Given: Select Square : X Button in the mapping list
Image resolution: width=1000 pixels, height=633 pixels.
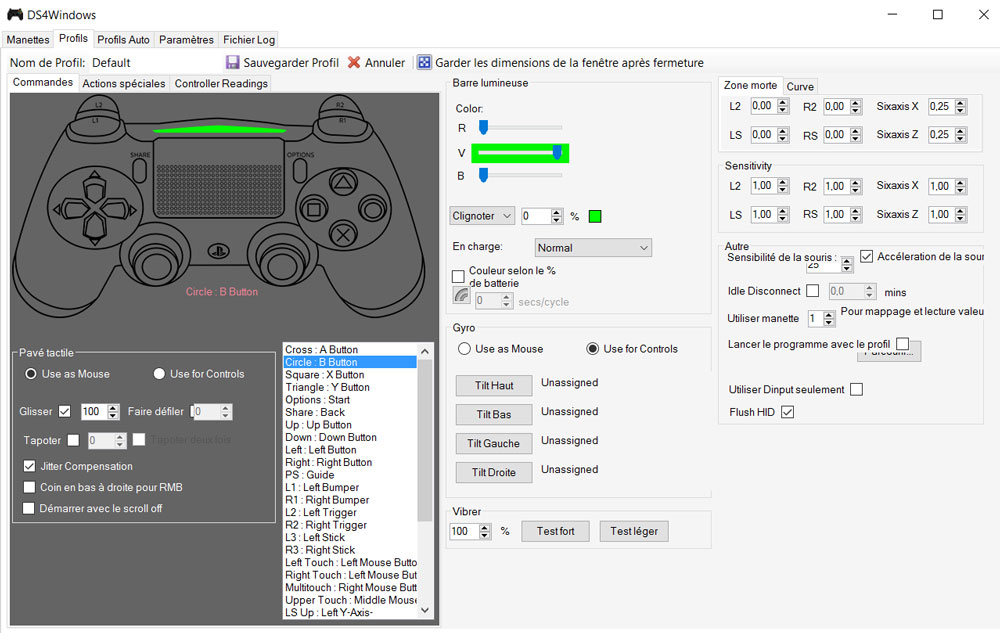Looking at the screenshot, I should pos(325,375).
